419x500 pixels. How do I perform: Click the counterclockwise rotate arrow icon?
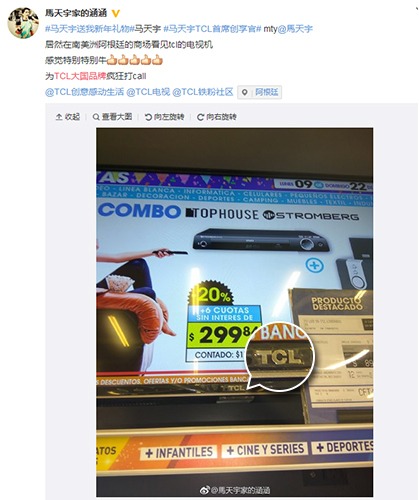tap(148, 117)
